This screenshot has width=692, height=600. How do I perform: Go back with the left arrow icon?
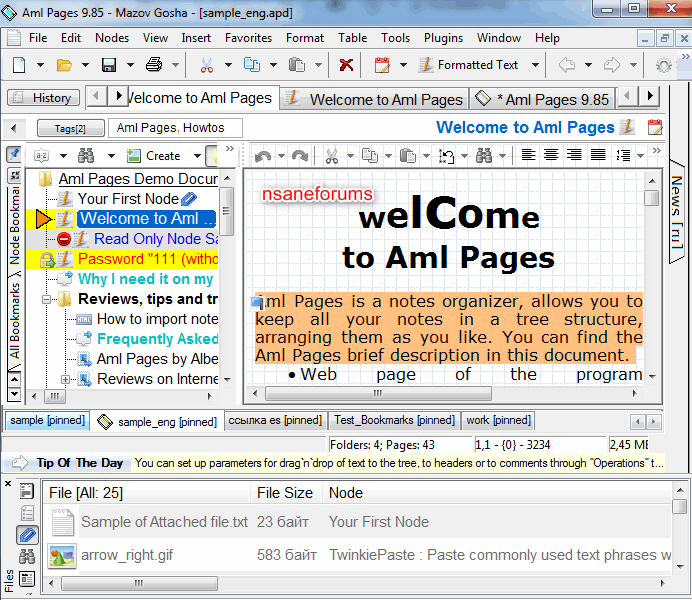[x=567, y=65]
